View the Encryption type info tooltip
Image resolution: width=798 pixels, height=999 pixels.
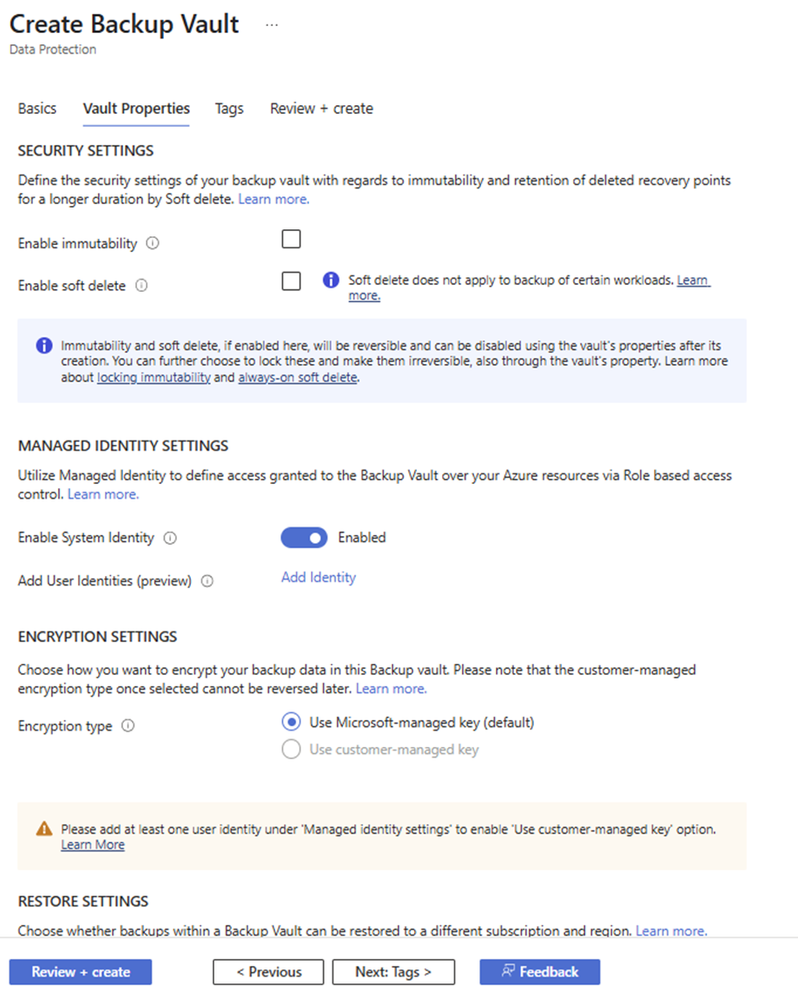pos(128,726)
